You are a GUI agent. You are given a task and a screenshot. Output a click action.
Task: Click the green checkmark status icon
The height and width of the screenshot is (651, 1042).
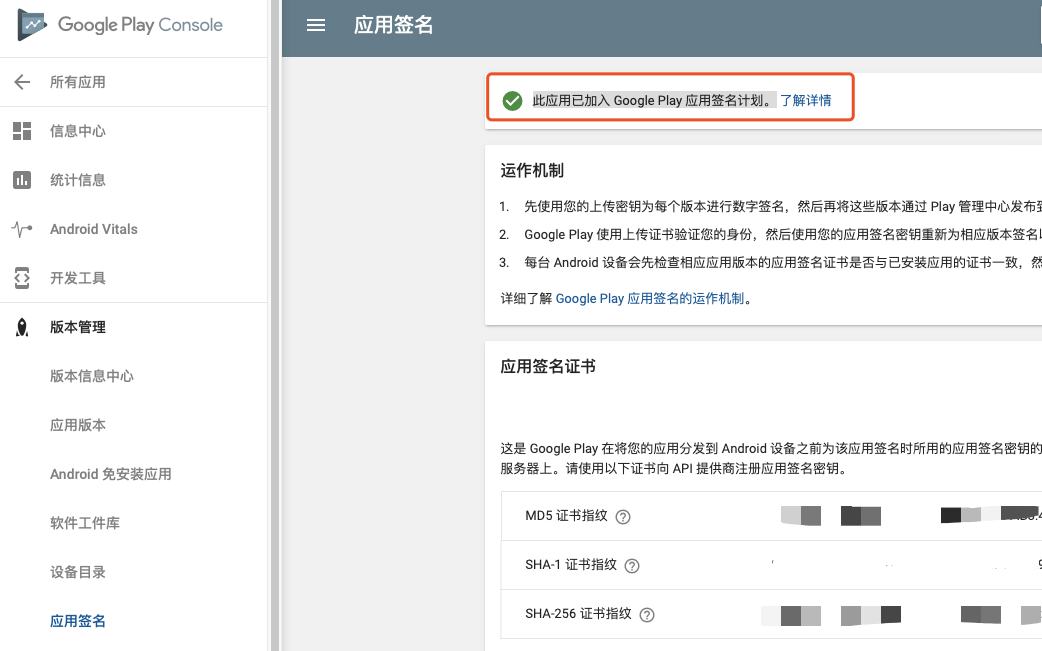(512, 101)
